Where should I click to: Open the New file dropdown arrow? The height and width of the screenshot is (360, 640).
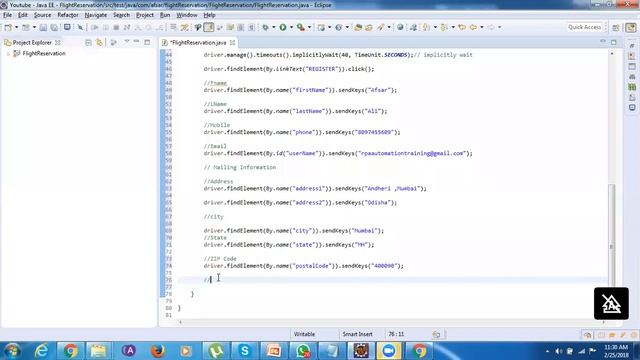click(16, 27)
